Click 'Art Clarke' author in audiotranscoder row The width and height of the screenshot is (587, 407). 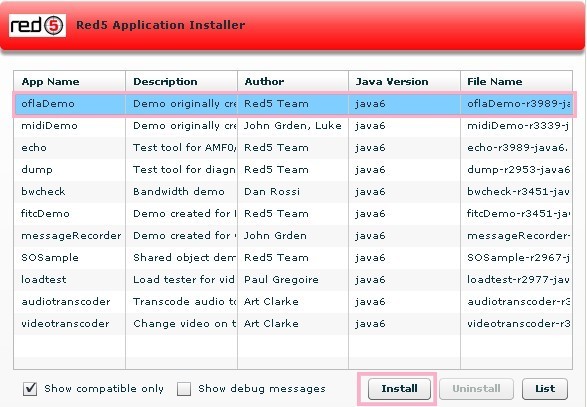point(293,302)
